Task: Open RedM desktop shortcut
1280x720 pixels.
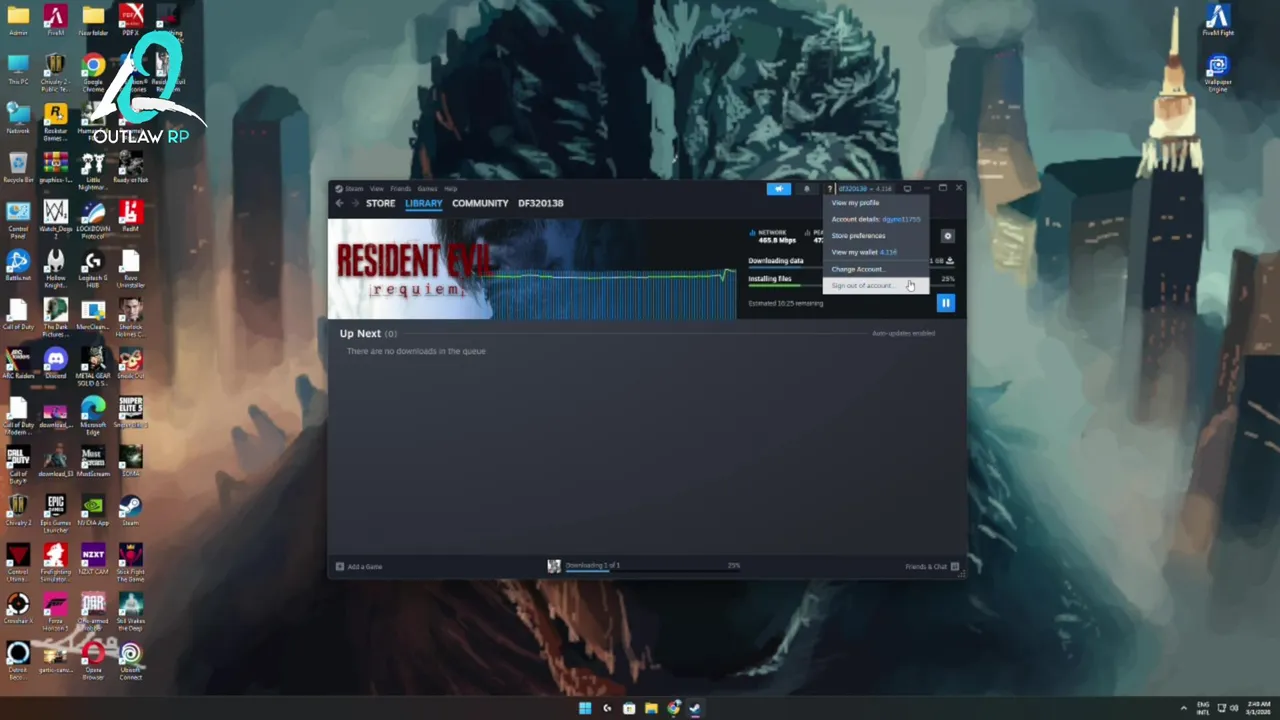Action: [x=130, y=216]
